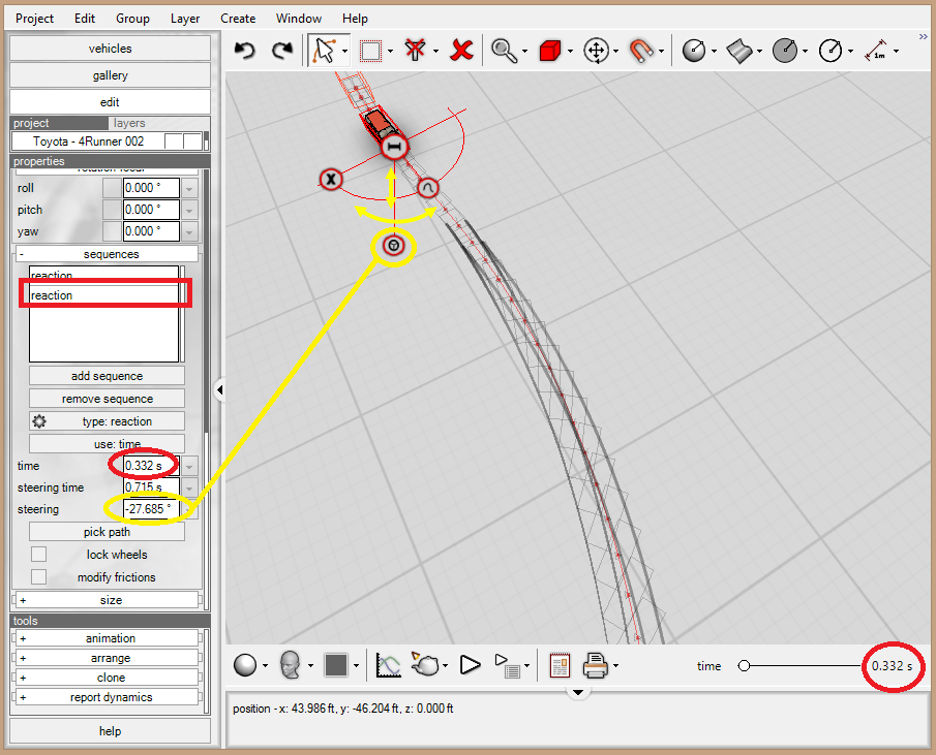The width and height of the screenshot is (936, 755).
Task: Toggle the small box beside pitch
Action: coord(112,209)
